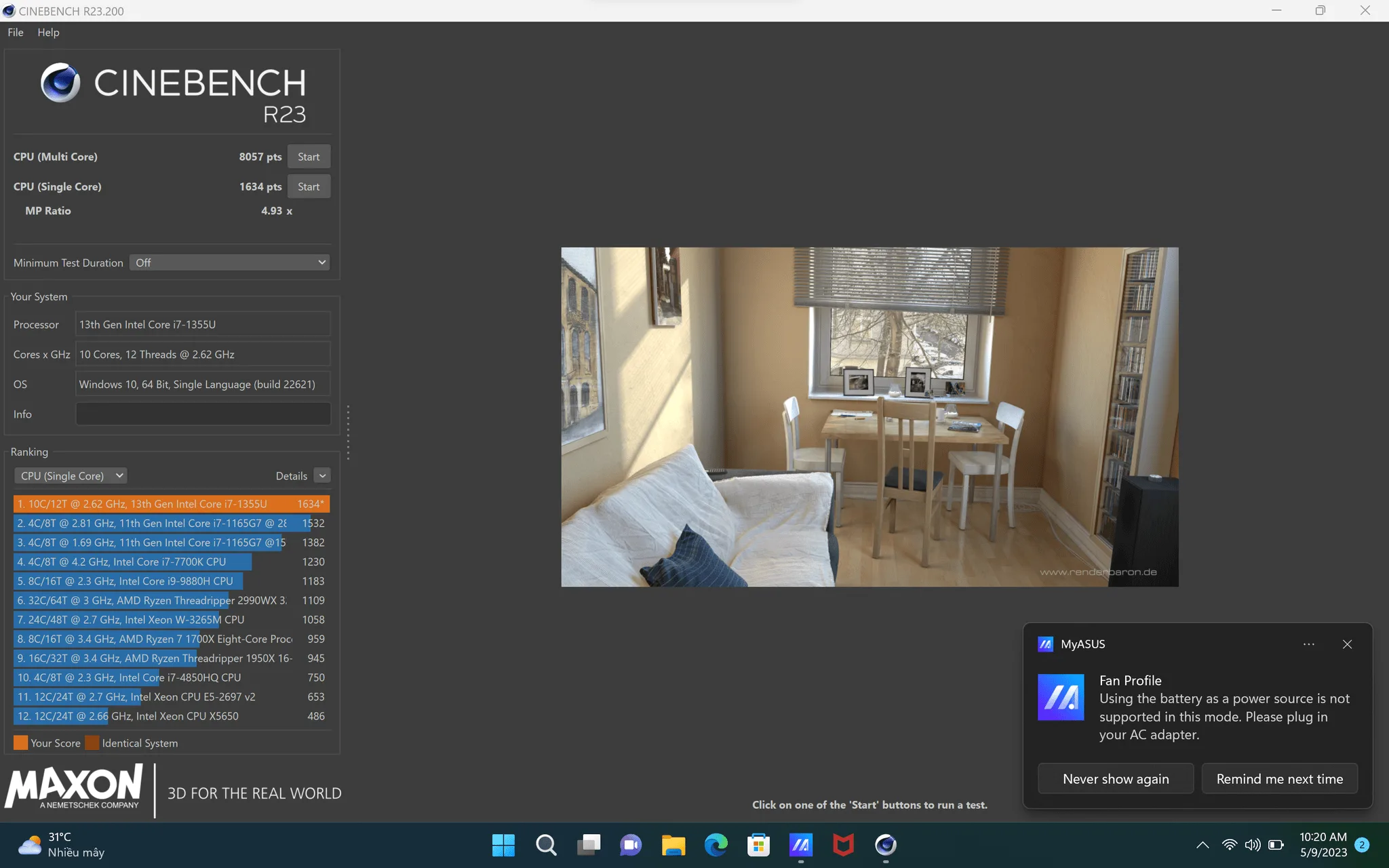The image size is (1389, 868).
Task: Click the Cinebench taskbar icon
Action: (x=886, y=845)
